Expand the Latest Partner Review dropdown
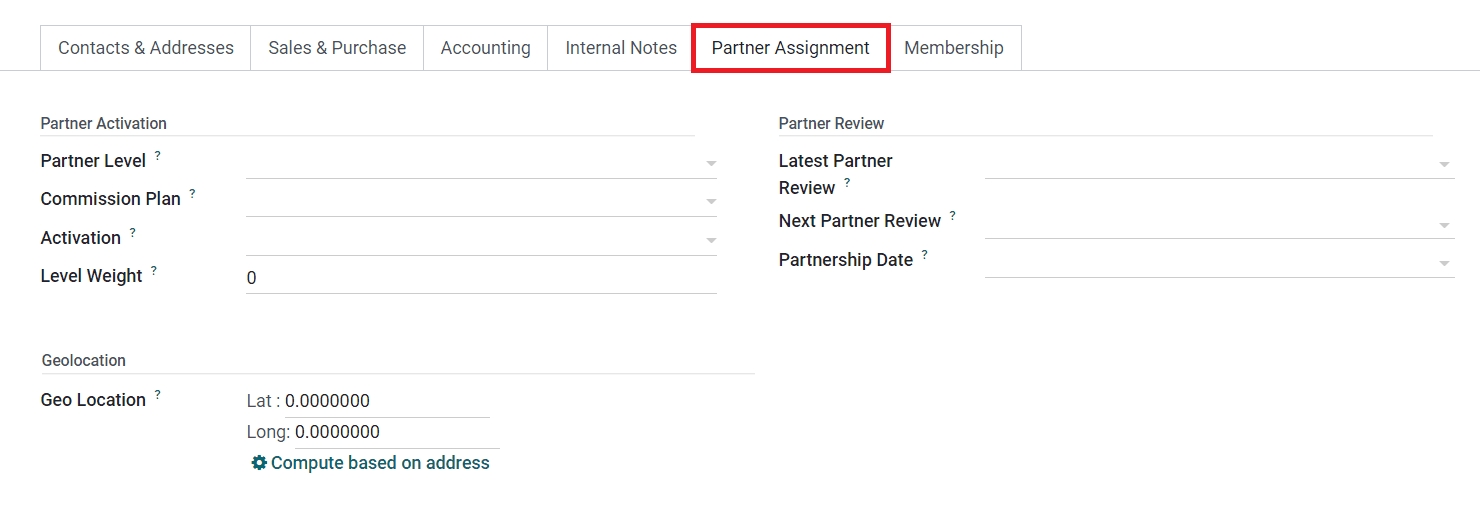 pos(1444,164)
